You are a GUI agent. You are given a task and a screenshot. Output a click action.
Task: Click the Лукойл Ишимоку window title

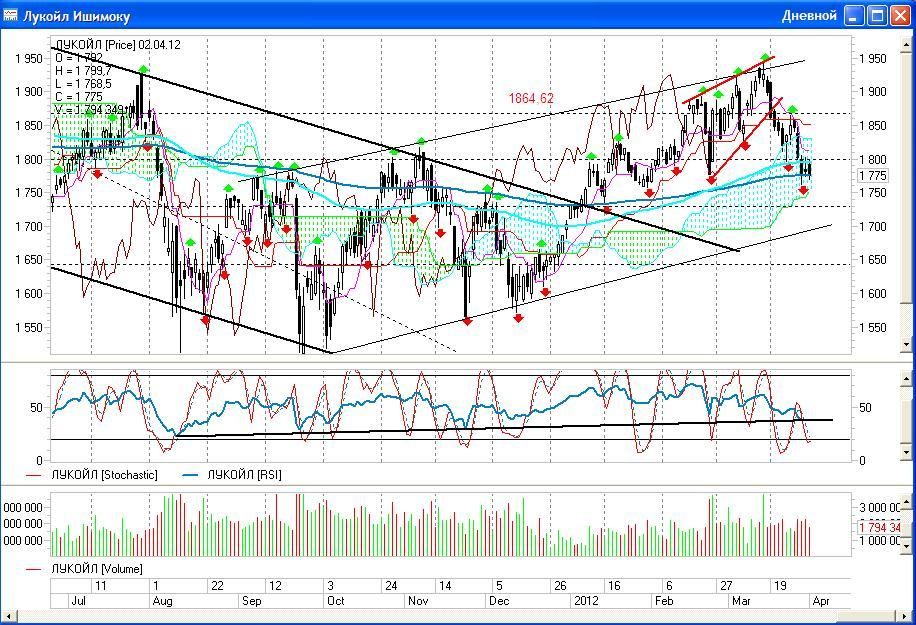[76, 16]
